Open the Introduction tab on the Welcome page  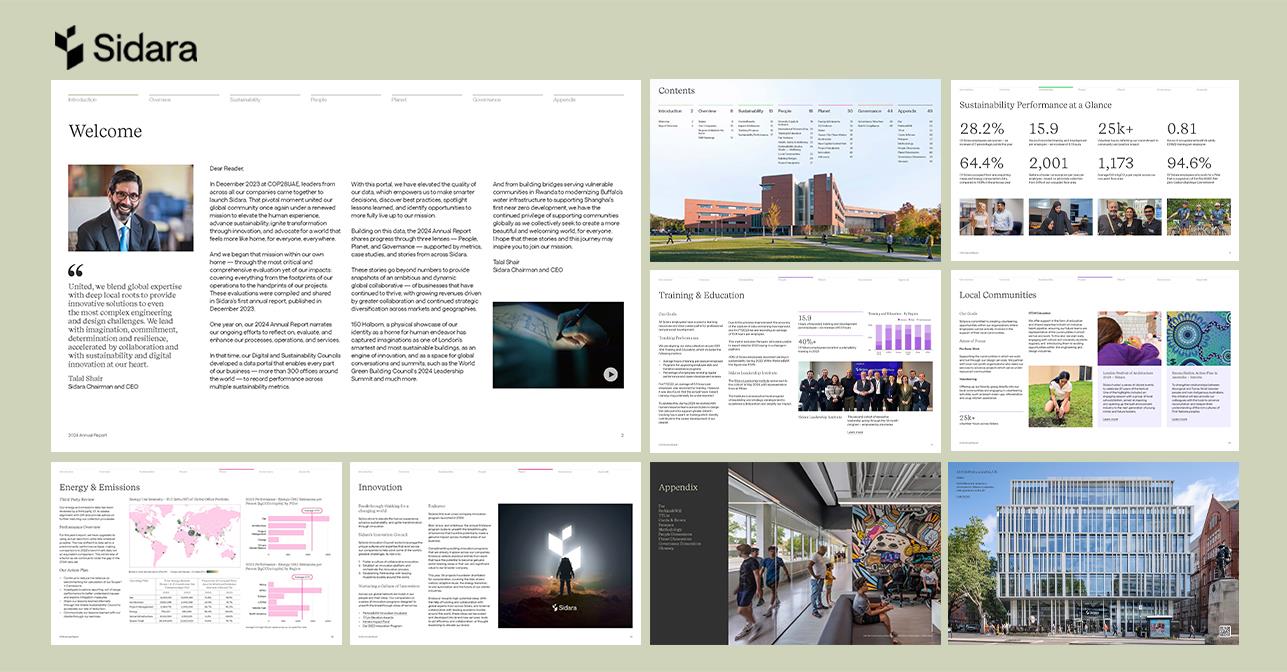84,100
